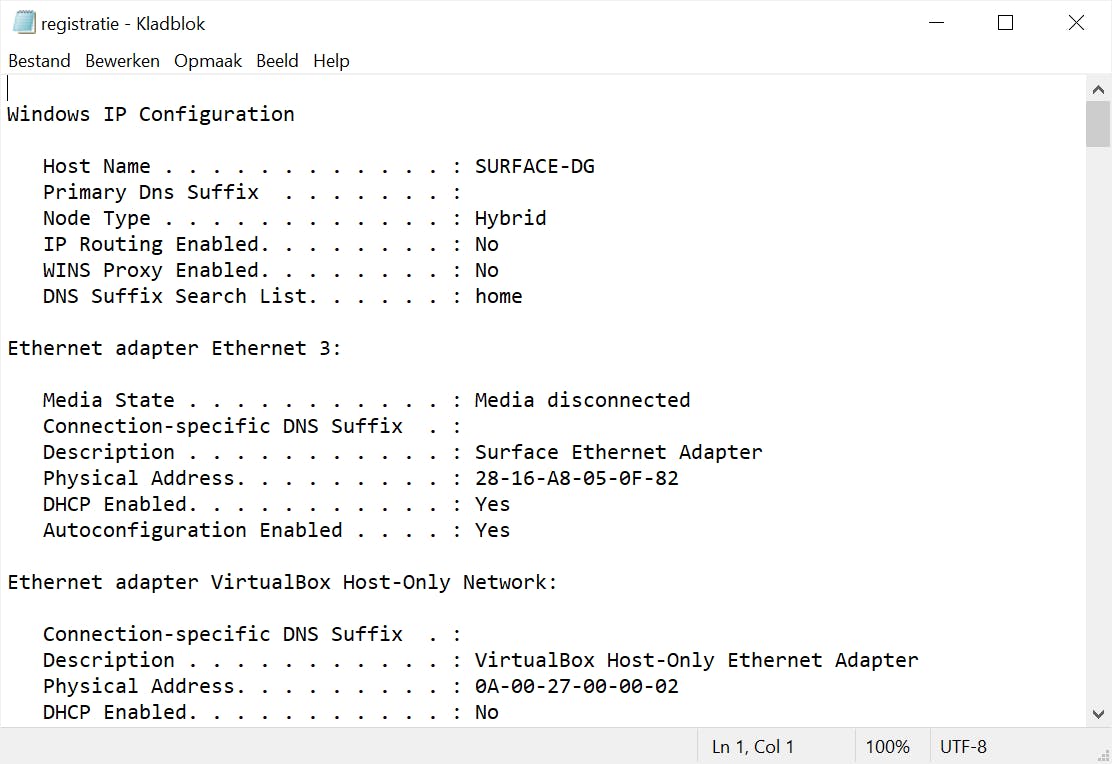Place cursor on "Media disconnected" text
1112x764 pixels.
(582, 401)
